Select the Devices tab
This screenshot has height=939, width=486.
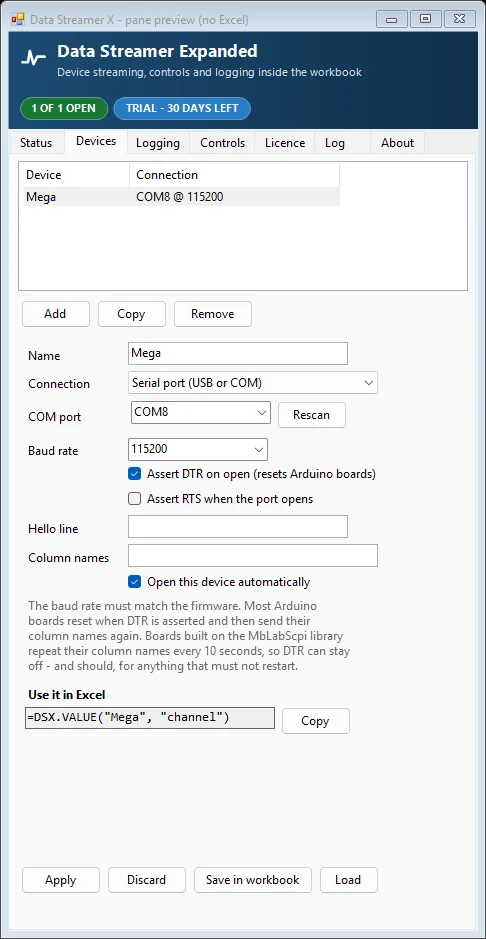tap(96, 141)
